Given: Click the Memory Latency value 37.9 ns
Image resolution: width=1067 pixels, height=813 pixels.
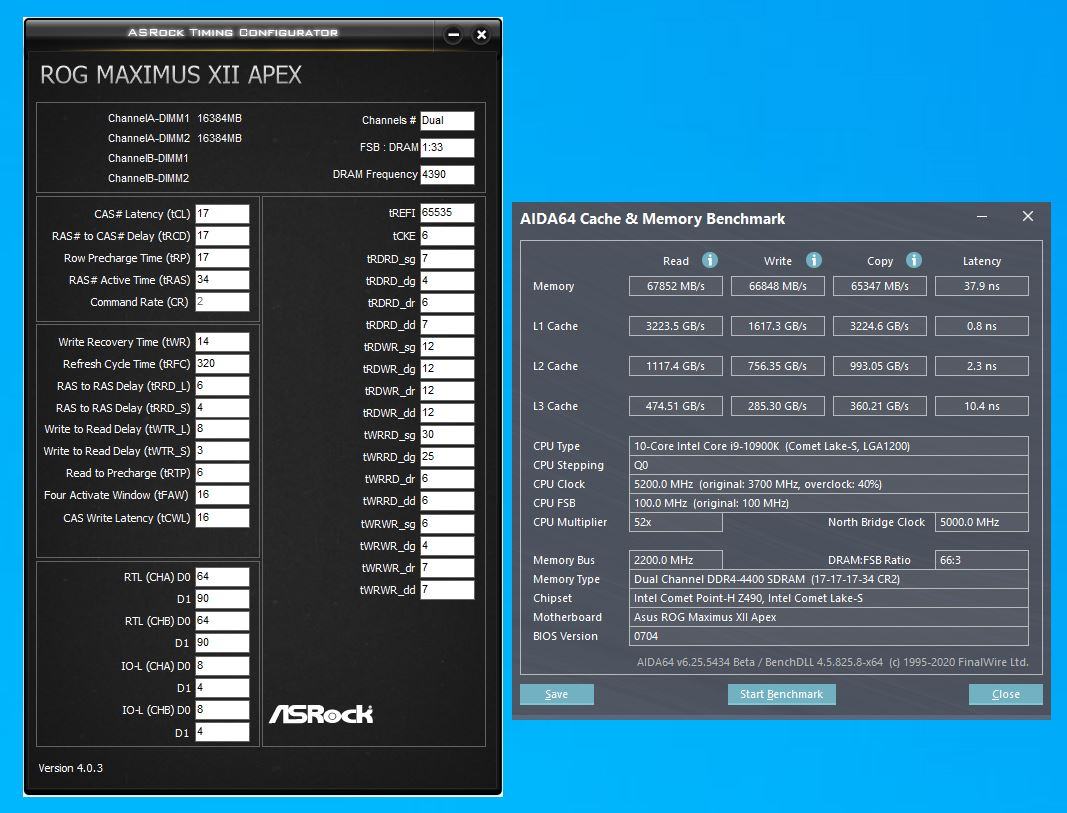Looking at the screenshot, I should pyautogui.click(x=982, y=286).
